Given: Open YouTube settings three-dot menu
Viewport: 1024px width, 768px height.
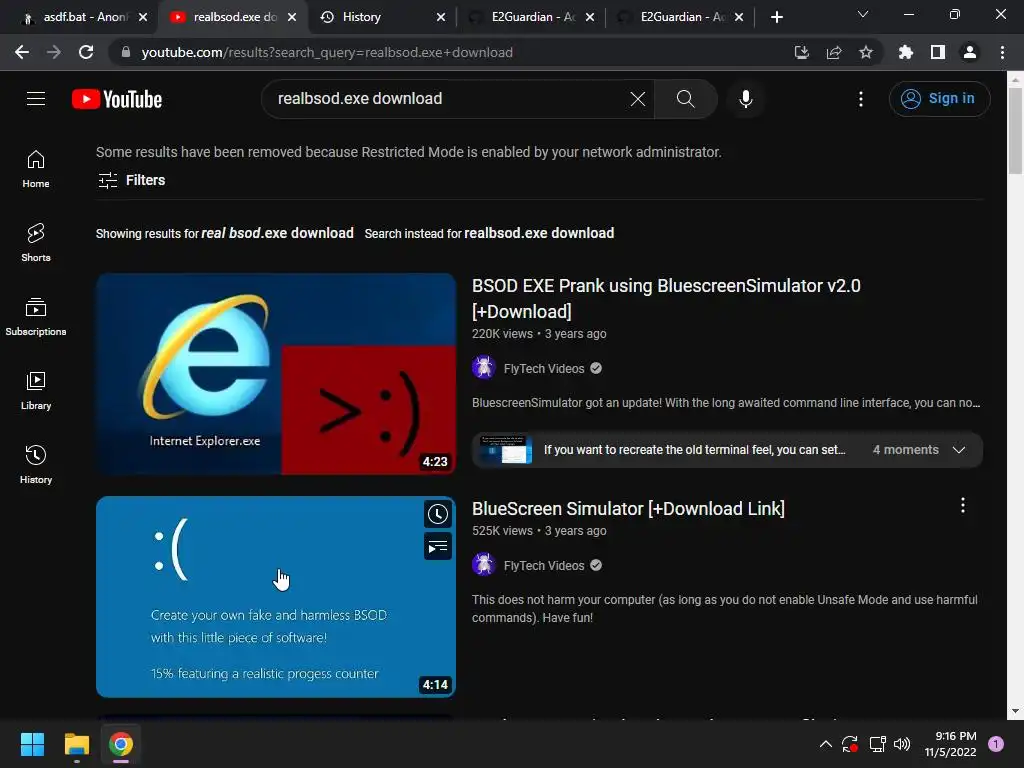Looking at the screenshot, I should click(x=861, y=99).
